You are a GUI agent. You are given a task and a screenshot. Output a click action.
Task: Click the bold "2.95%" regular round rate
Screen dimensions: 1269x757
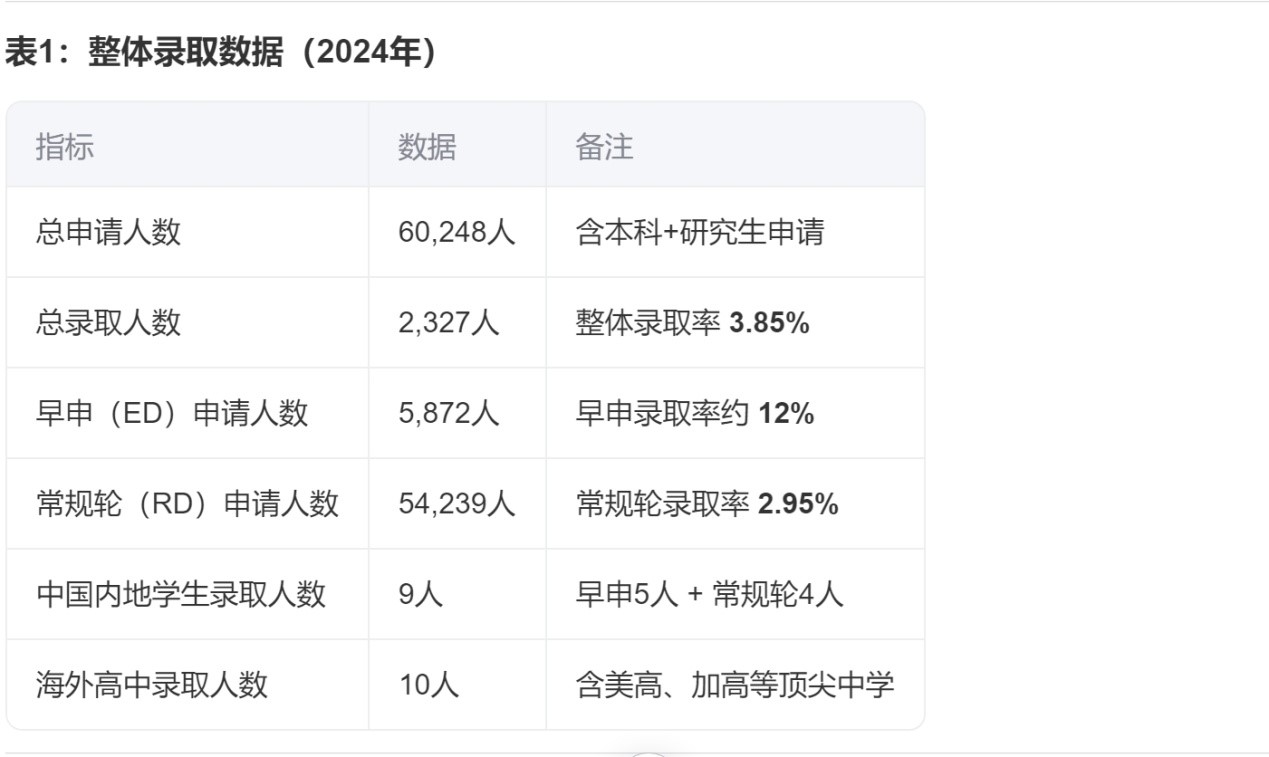(x=798, y=503)
